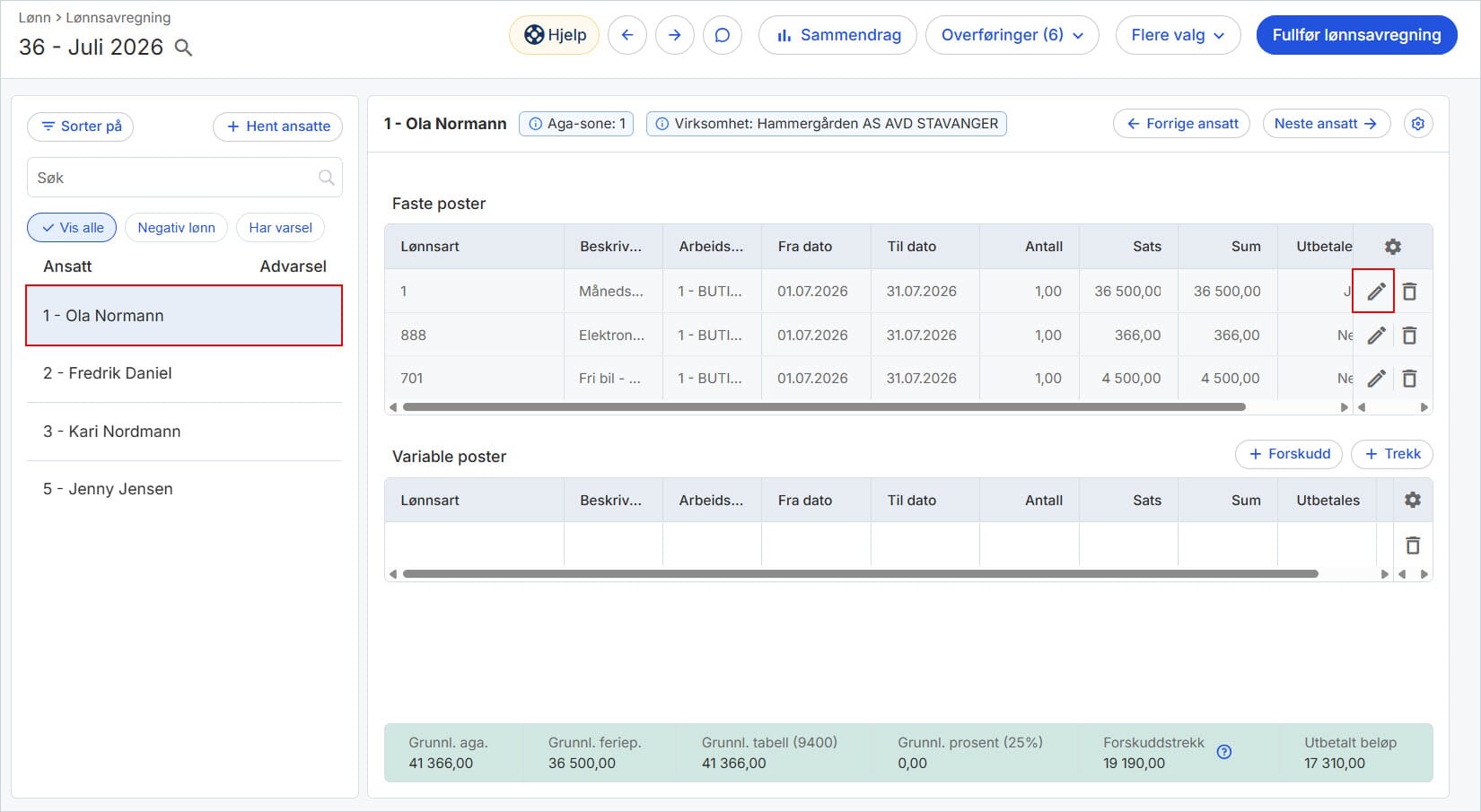Open the Sammendrag summary
The image size is (1481, 812).
(x=838, y=35)
